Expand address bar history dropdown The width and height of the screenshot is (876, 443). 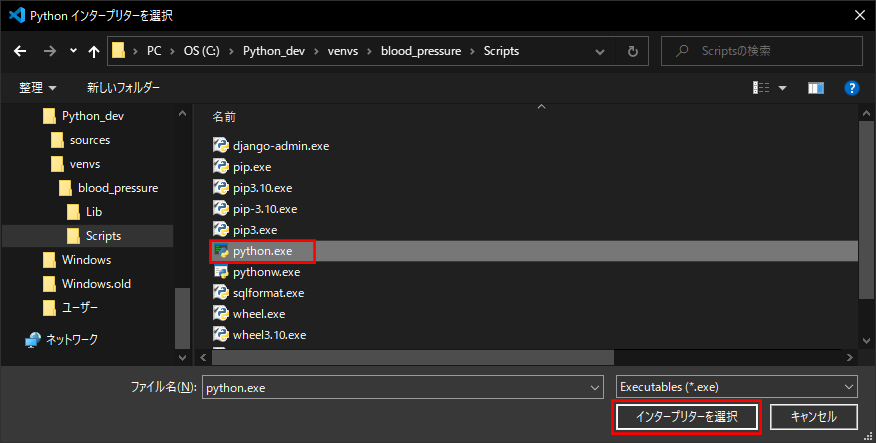[599, 52]
